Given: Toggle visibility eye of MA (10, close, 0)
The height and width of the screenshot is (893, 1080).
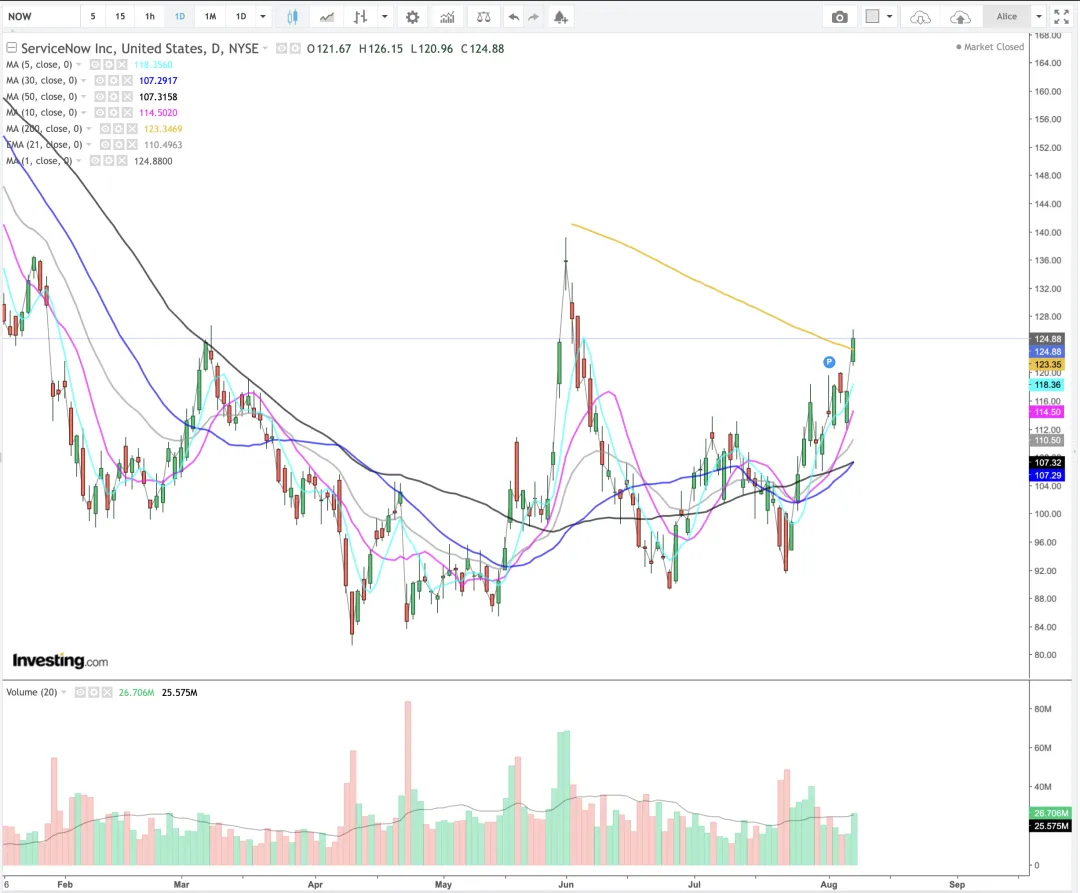Looking at the screenshot, I should click(x=101, y=113).
